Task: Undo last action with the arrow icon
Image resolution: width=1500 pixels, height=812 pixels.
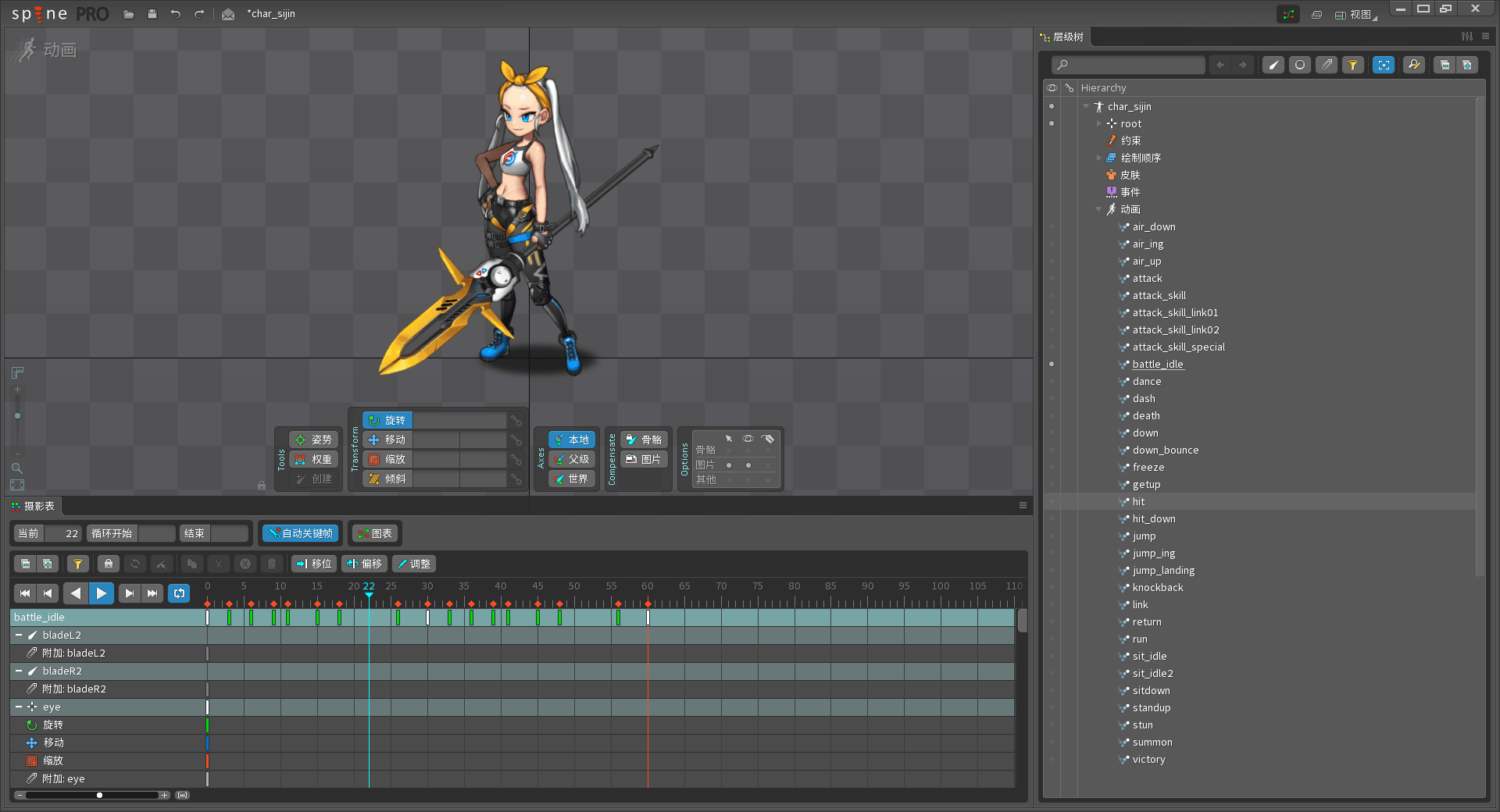Action: 176,14
